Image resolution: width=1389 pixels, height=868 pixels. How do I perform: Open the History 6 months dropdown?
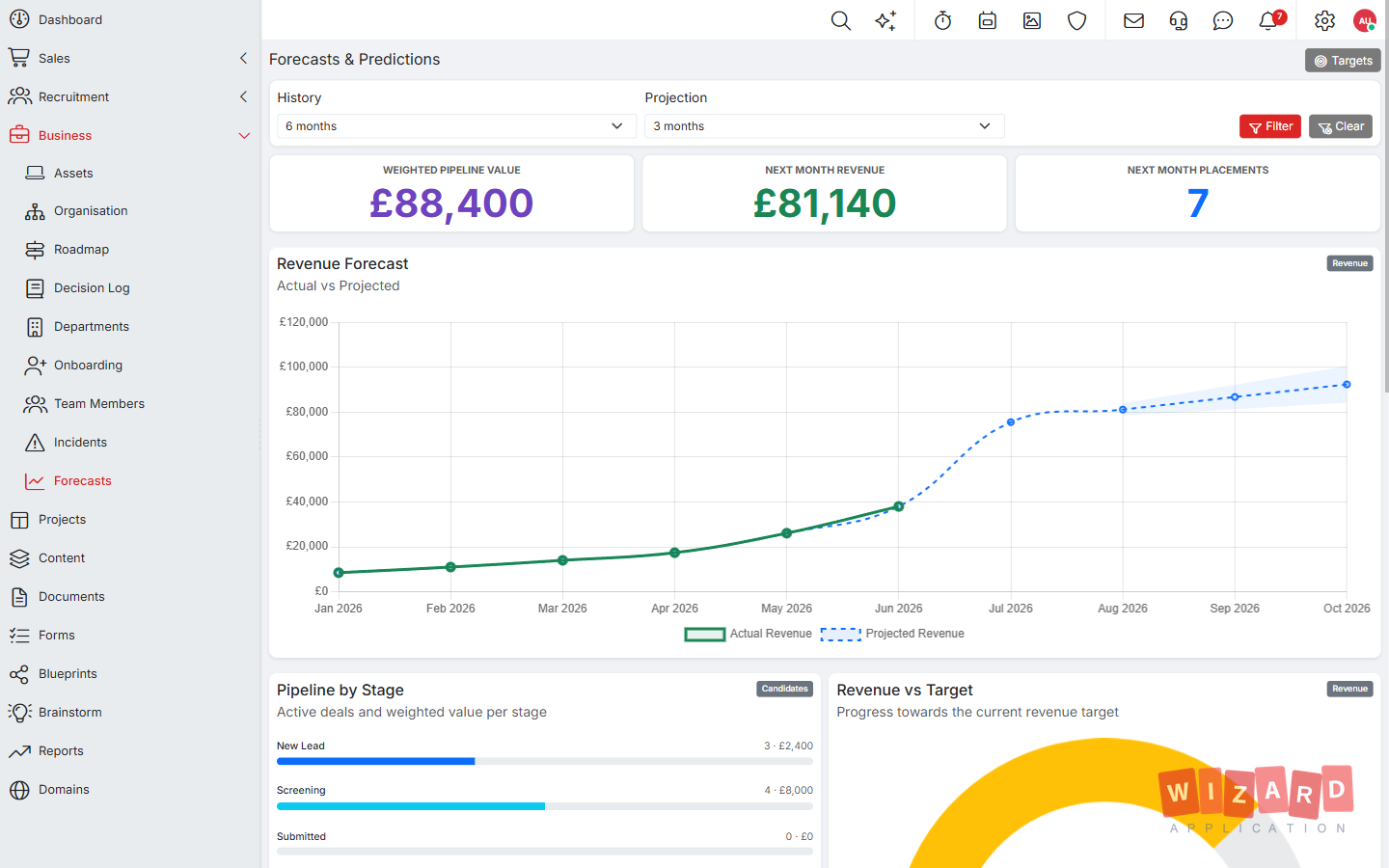[456, 126]
